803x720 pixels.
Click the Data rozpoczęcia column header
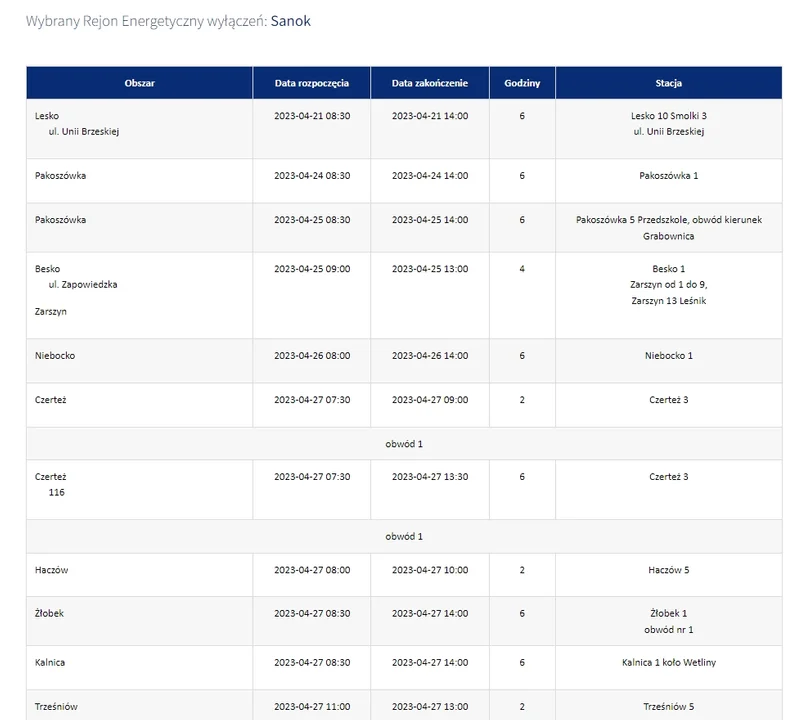point(311,83)
